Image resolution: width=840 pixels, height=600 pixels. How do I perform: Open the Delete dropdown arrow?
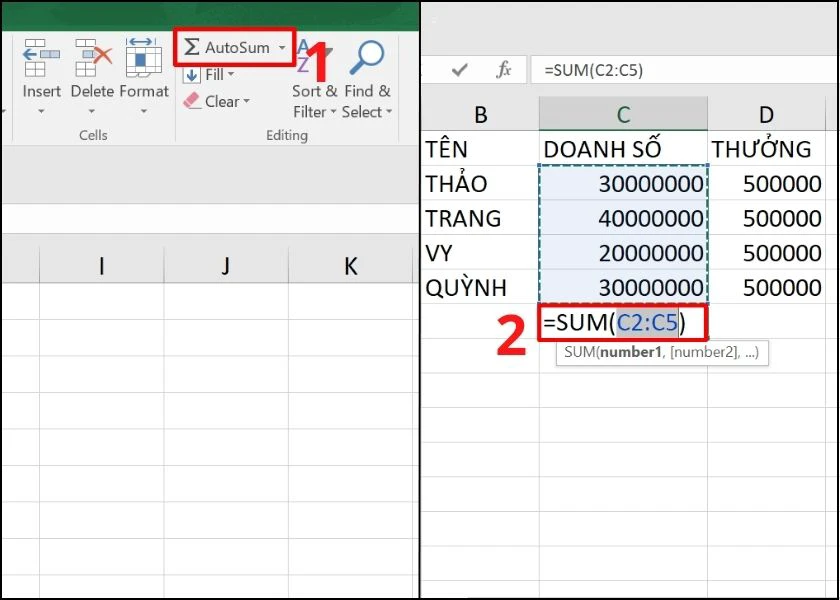92,111
